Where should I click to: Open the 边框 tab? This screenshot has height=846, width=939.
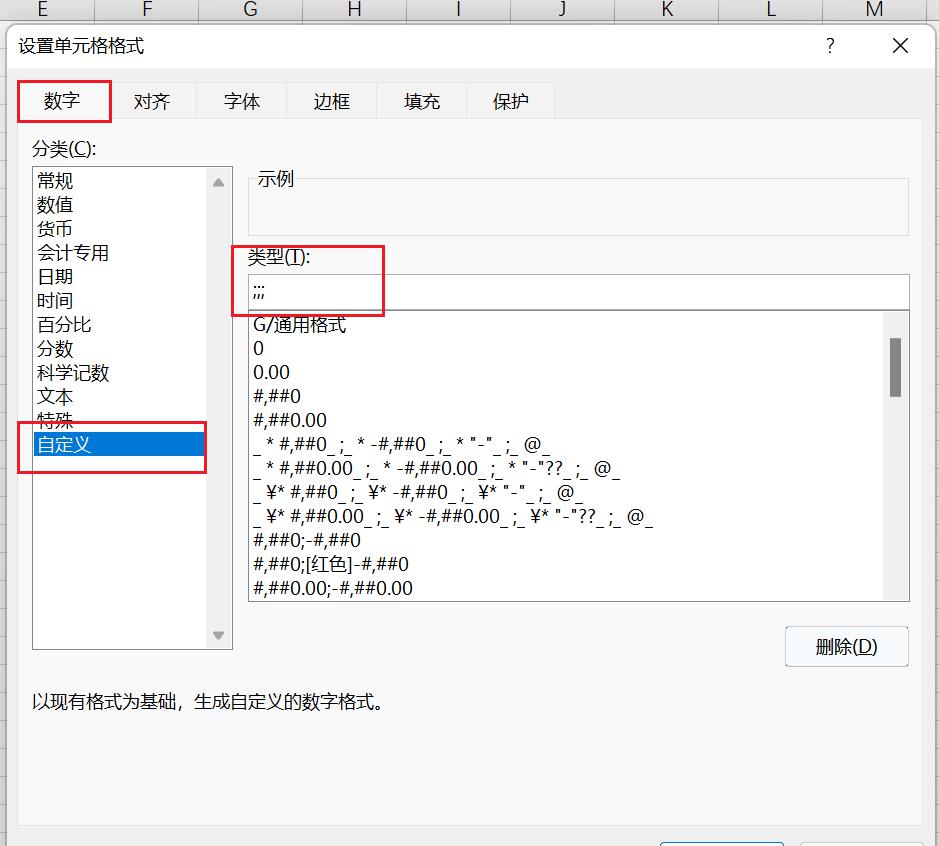click(x=332, y=101)
